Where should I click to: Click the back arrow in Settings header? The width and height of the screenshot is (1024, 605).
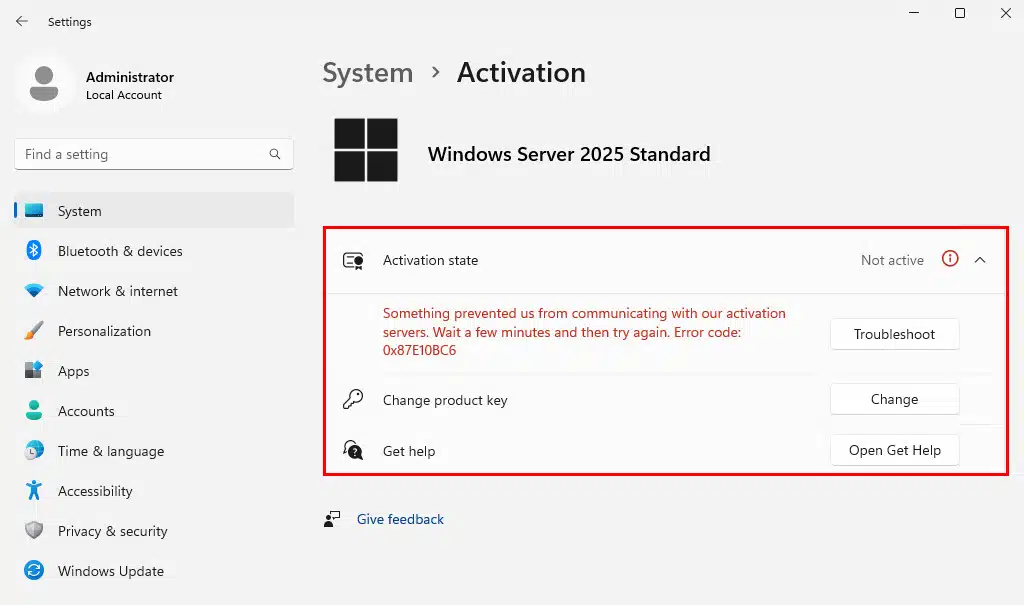click(x=22, y=21)
